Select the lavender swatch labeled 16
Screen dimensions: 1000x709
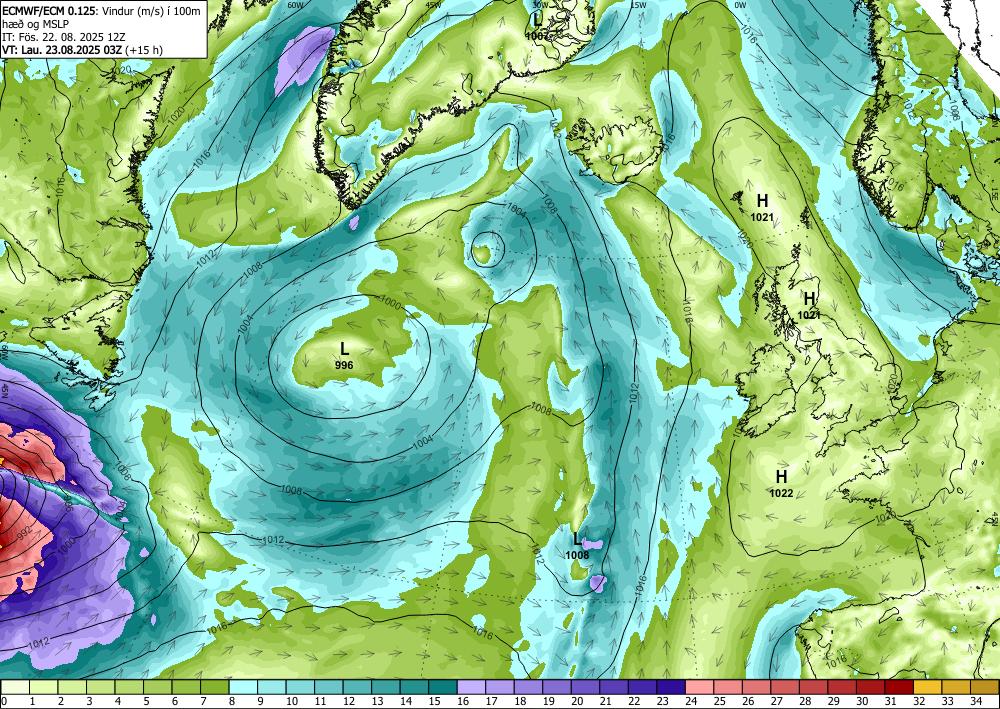tap(471, 687)
